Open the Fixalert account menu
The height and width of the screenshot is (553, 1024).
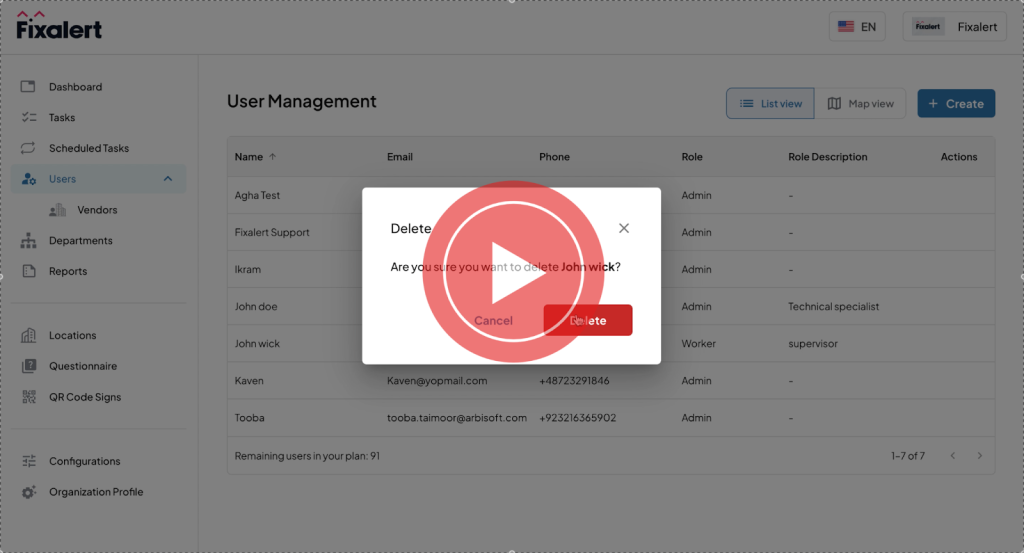[x=955, y=27]
